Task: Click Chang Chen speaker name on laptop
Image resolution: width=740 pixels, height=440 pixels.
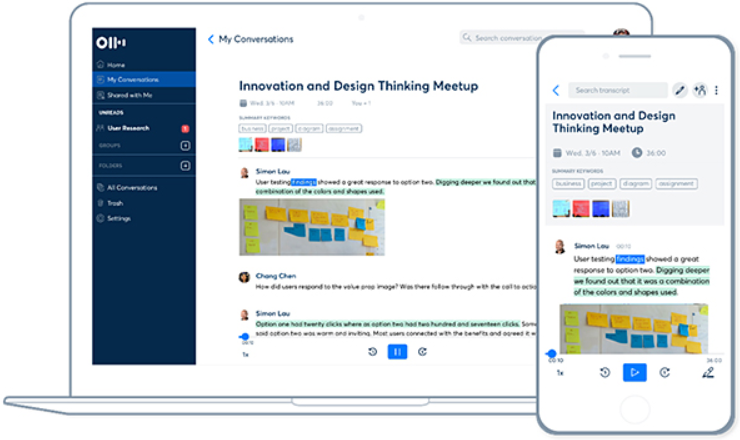Action: click(276, 276)
